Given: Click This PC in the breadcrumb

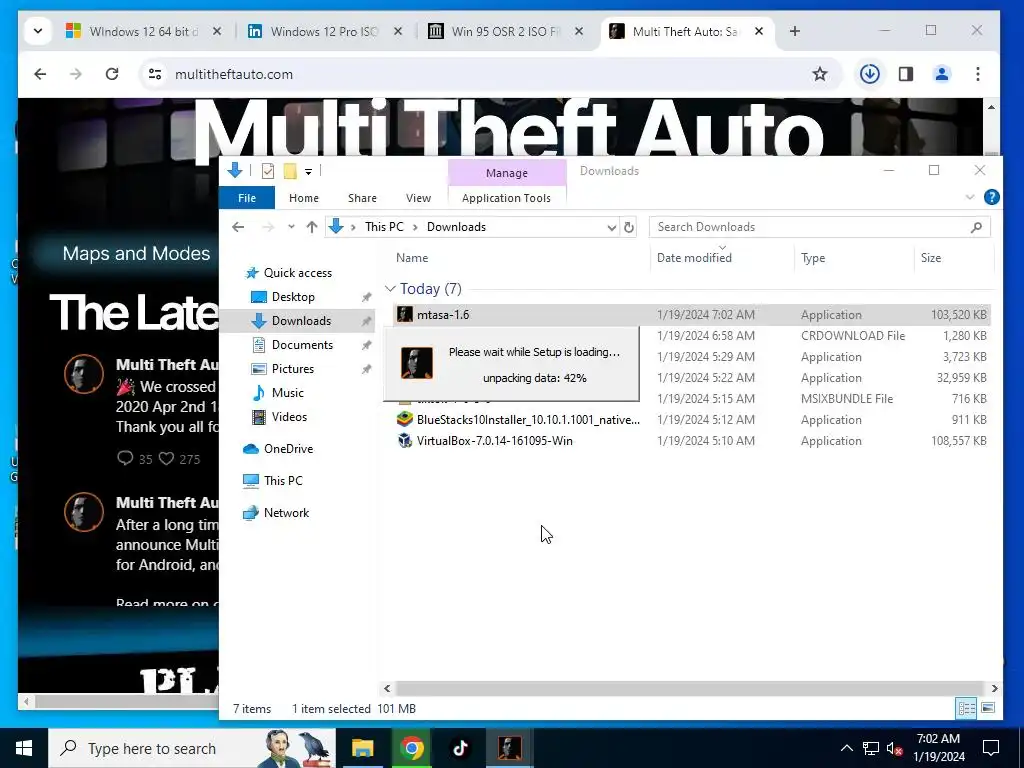Looking at the screenshot, I should click(384, 227).
